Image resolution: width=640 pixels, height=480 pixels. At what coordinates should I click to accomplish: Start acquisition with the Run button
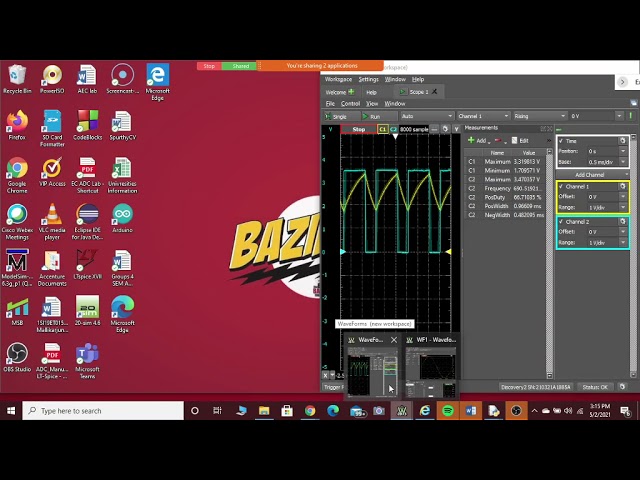[378, 116]
